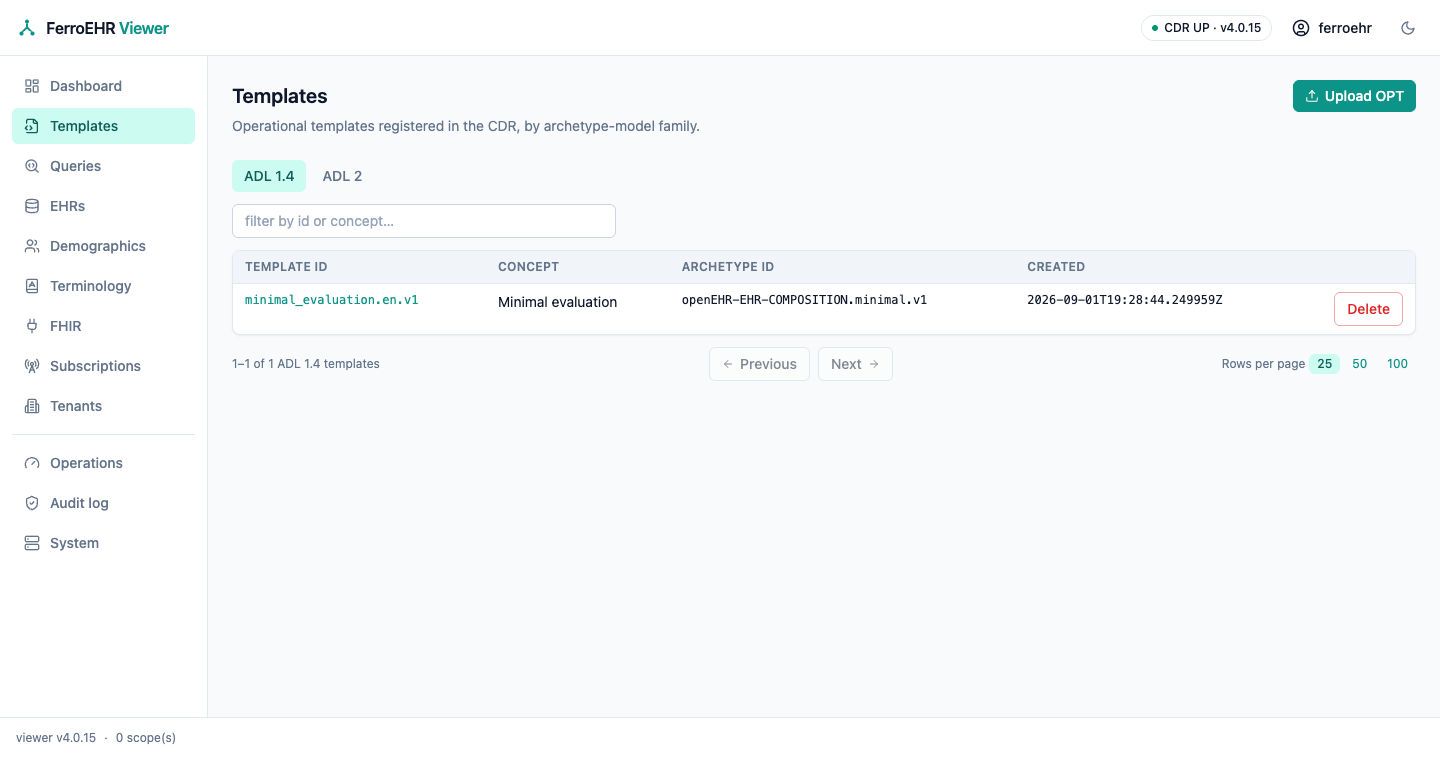Image resolution: width=1440 pixels, height=757 pixels.
Task: Toggle dark mode moon icon
Action: [1408, 28]
